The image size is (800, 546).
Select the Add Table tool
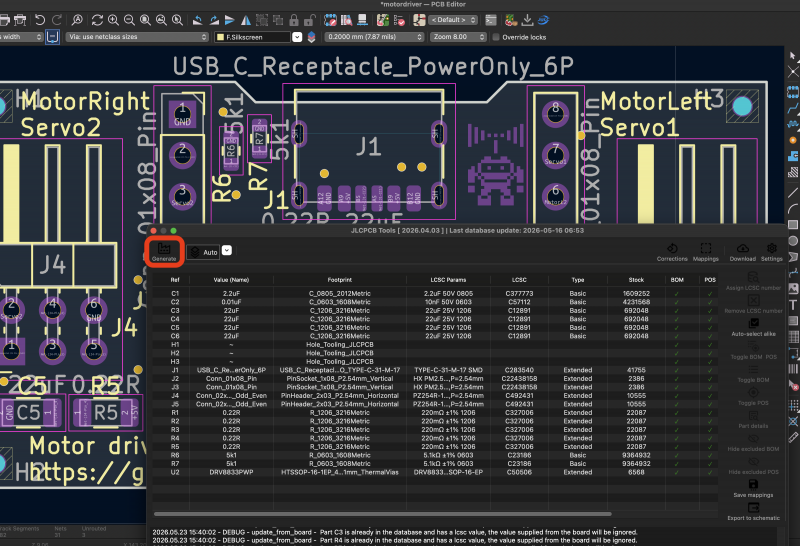793,337
